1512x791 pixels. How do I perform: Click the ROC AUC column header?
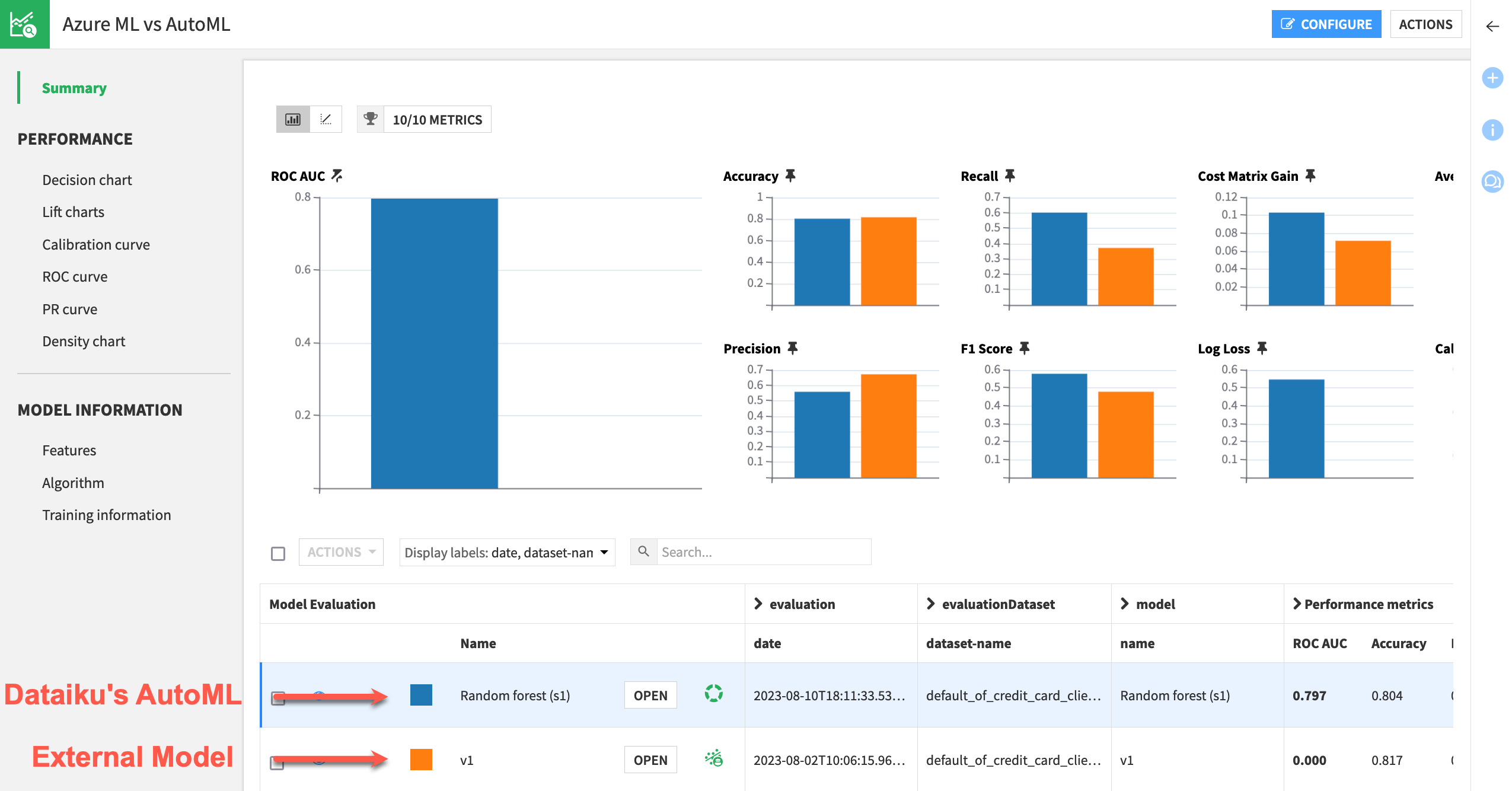click(x=1320, y=643)
